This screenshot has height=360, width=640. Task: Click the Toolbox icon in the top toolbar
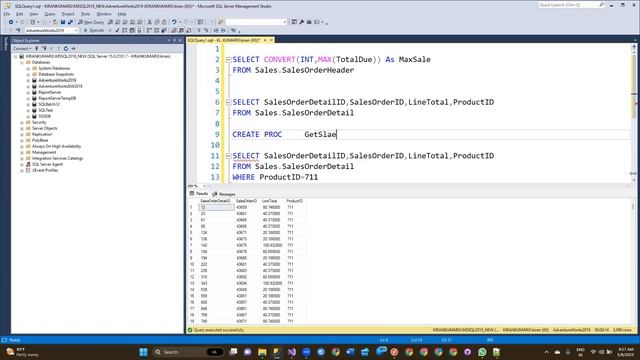[x=309, y=22]
